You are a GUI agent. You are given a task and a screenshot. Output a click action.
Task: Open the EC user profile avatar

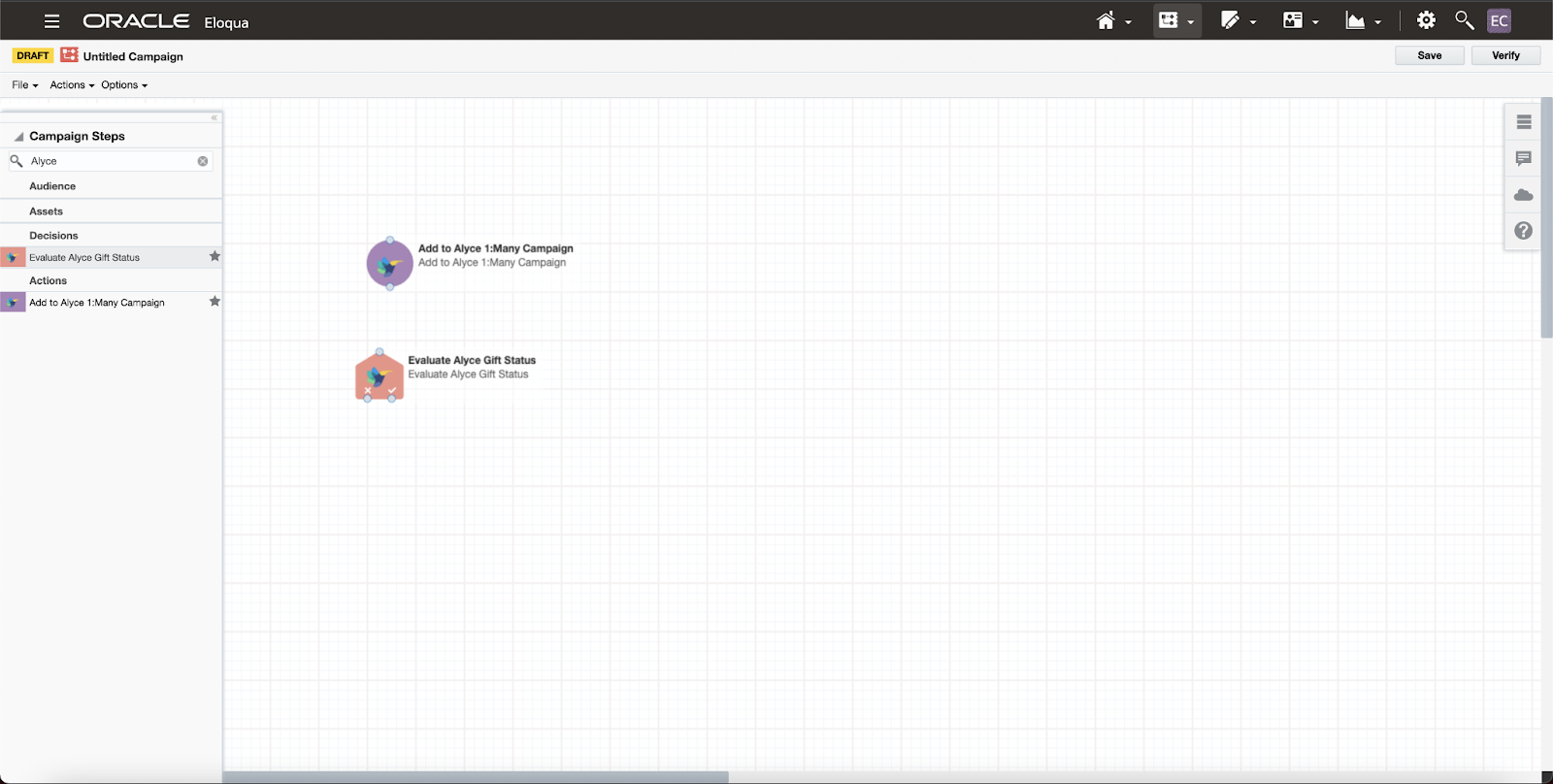(1500, 20)
